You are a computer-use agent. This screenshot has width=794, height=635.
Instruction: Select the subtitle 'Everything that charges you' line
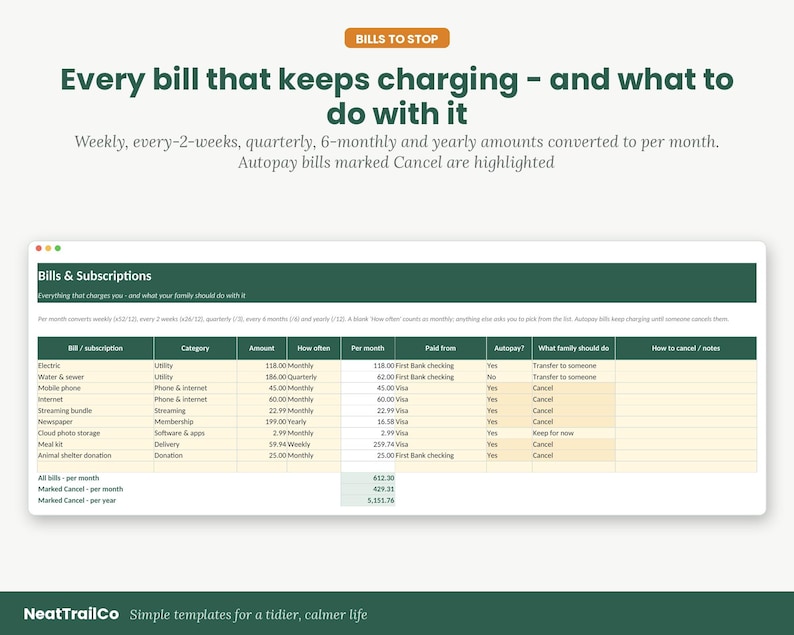point(142,295)
